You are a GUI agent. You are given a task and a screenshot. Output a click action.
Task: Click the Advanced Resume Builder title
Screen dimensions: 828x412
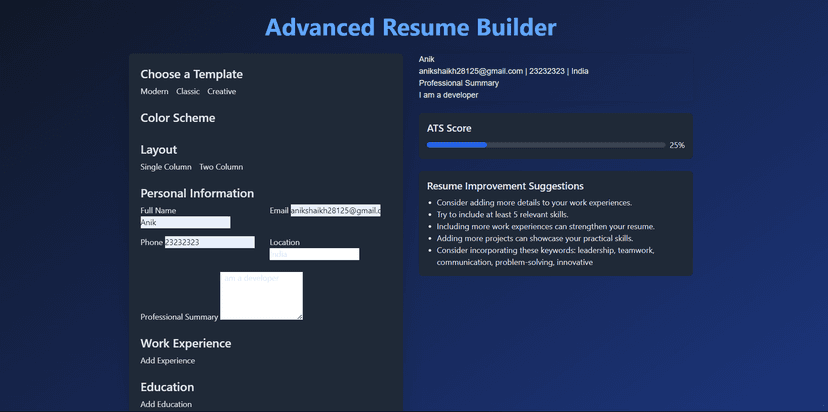(x=410, y=27)
